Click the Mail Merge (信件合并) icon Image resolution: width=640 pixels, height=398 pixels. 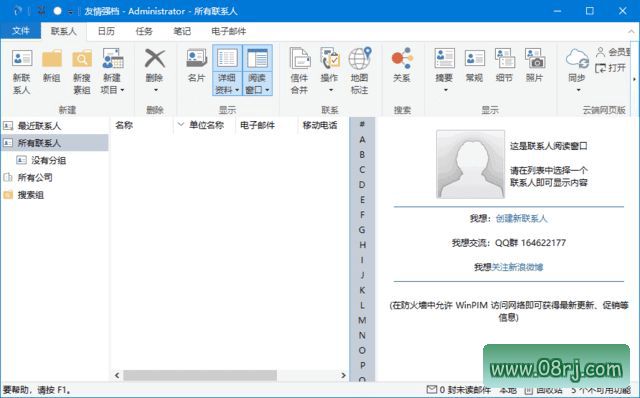[x=300, y=59]
